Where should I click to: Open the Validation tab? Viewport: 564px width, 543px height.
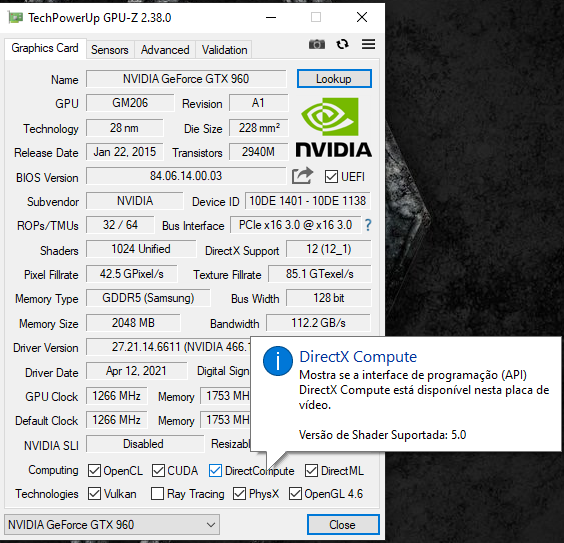pos(224,50)
